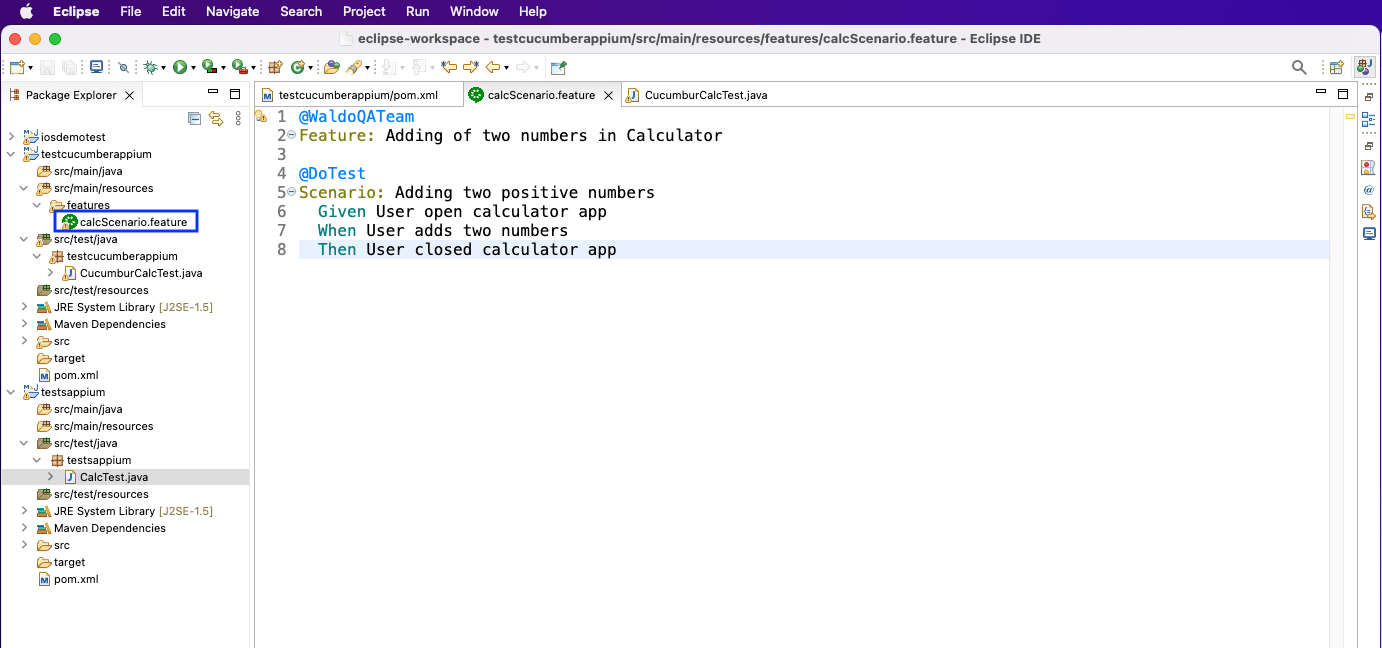The height and width of the screenshot is (648, 1382).
Task: Expand the iosdemotest project node
Action: 11,137
